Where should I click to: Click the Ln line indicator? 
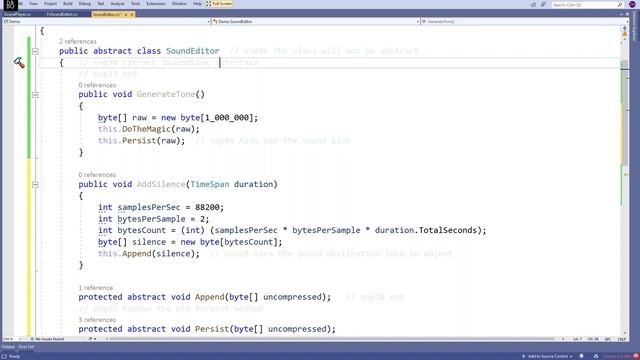[577, 339]
